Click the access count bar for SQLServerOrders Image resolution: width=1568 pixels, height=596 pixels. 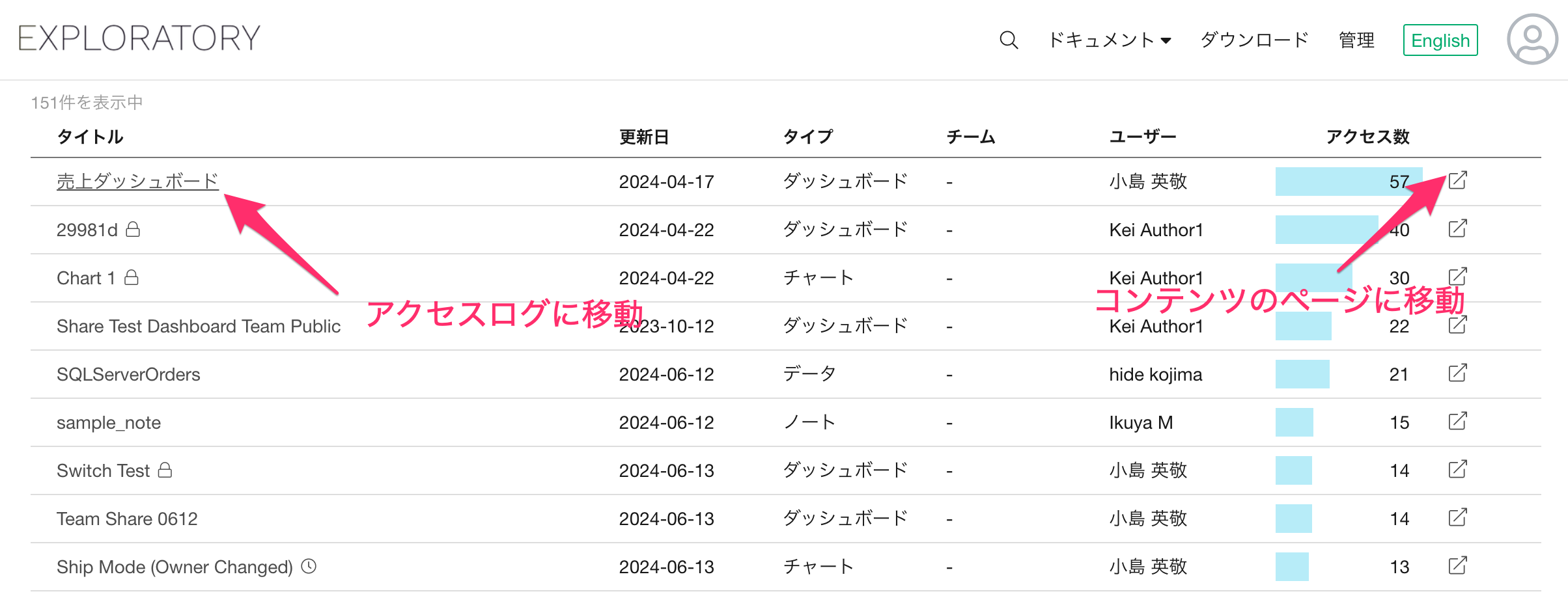tap(1302, 374)
